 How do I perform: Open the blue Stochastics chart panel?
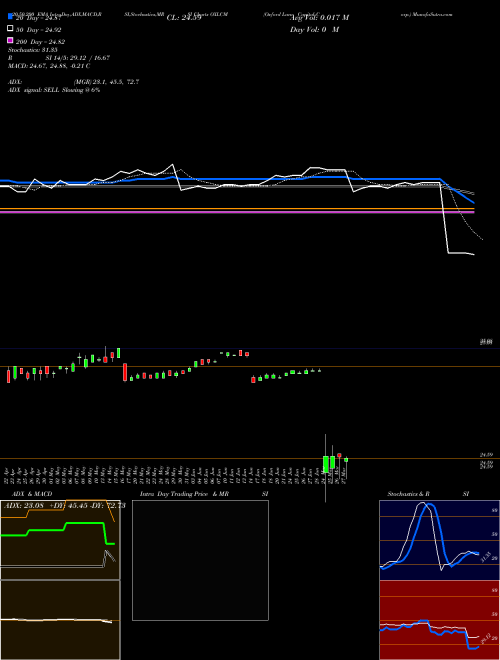[x=439, y=540]
